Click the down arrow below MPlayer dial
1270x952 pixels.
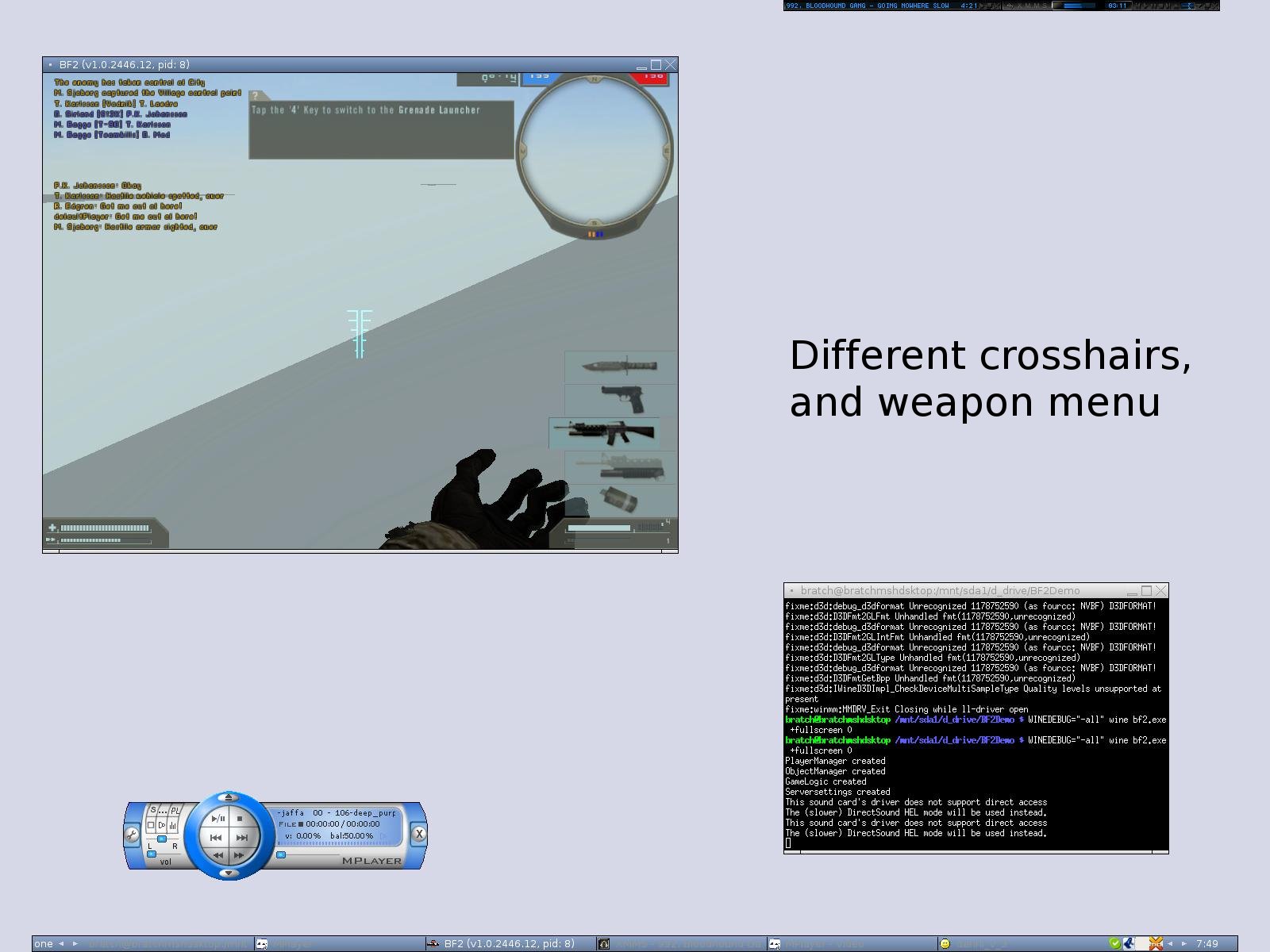229,873
